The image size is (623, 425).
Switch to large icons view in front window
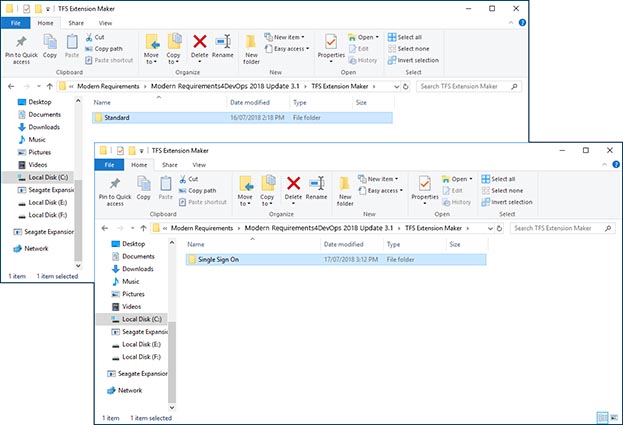pos(612,416)
